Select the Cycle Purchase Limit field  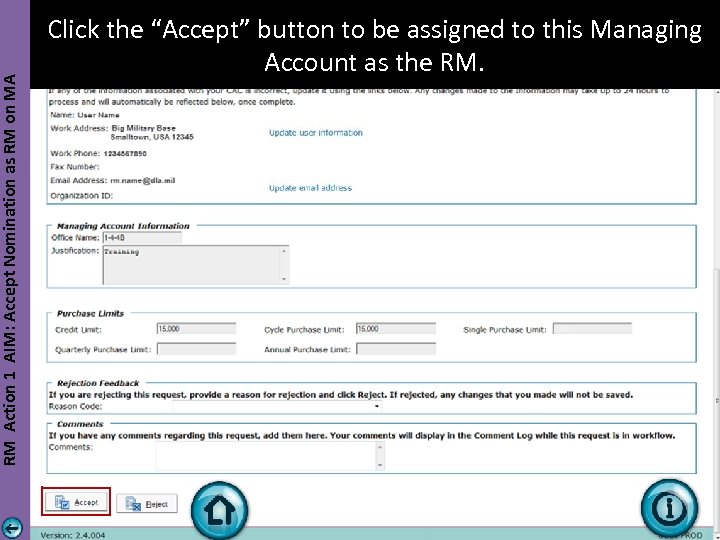396,329
